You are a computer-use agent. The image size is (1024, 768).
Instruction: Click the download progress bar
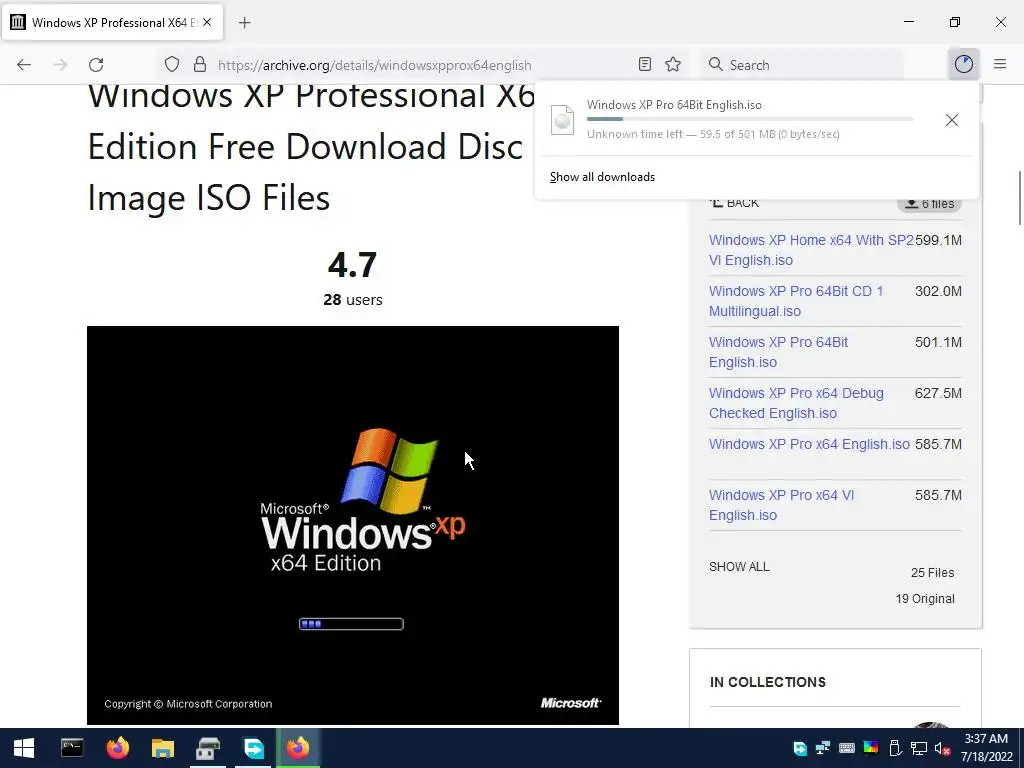pos(750,119)
